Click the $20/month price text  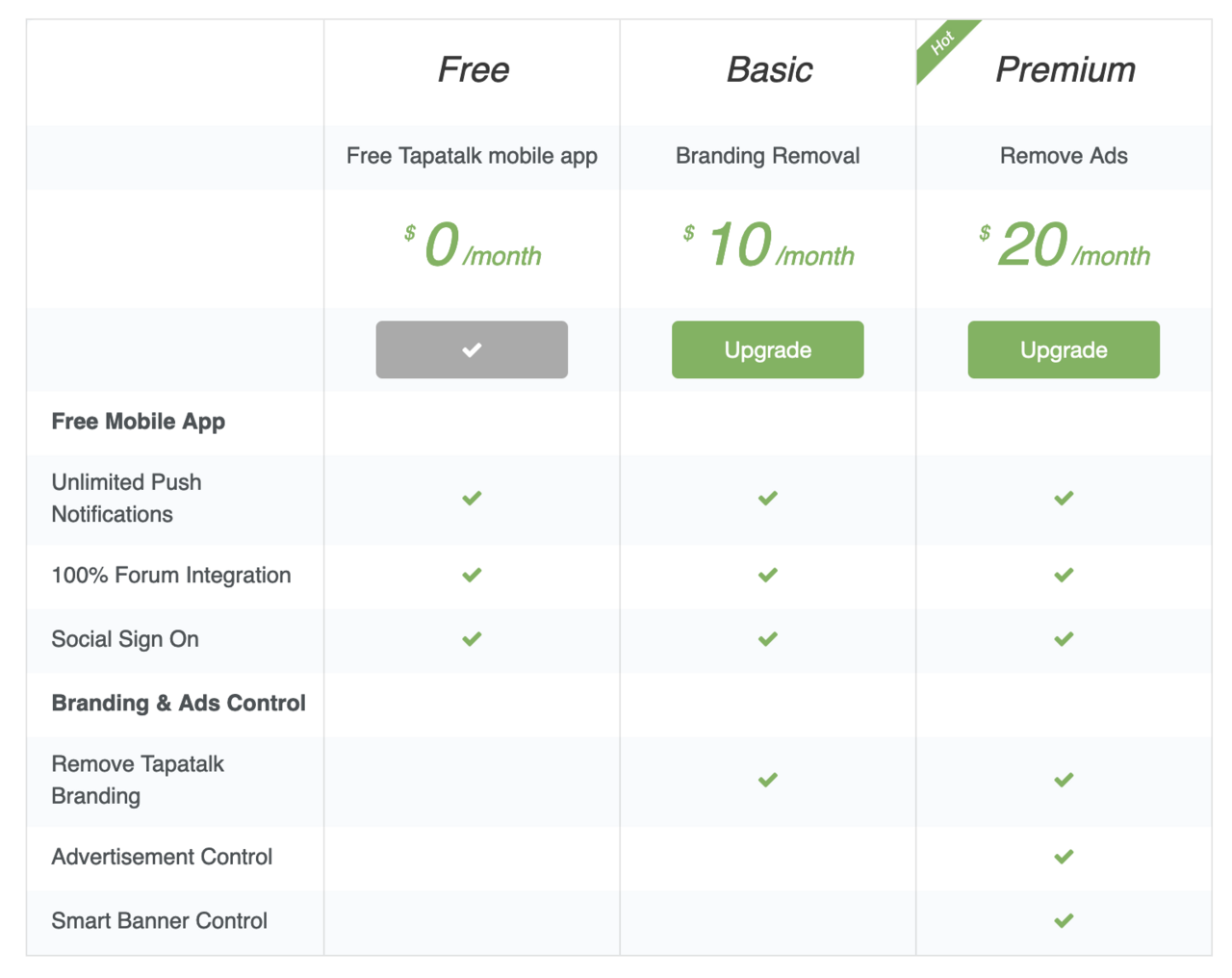point(1065,246)
